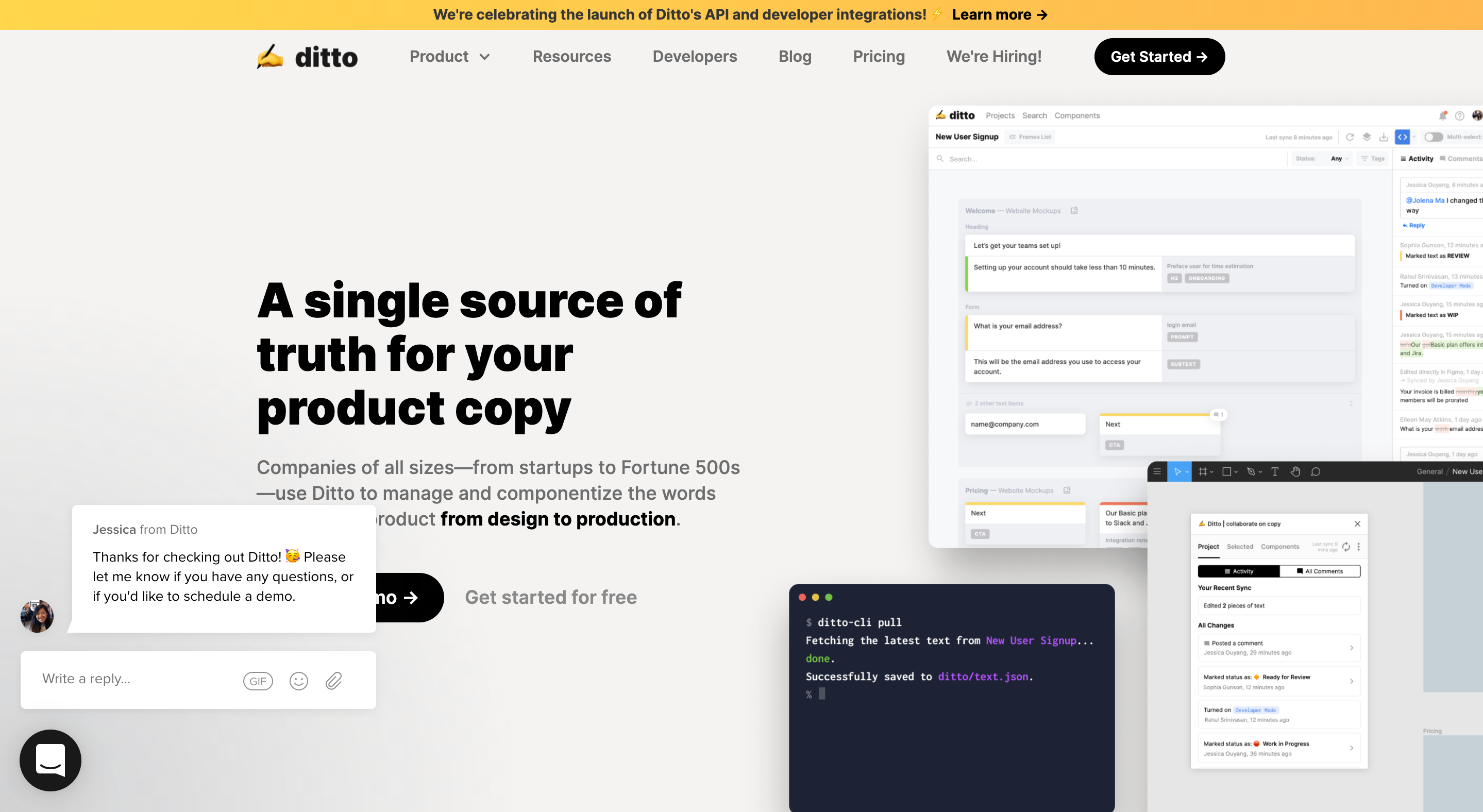
Task: Switch to All Comments toggle in plugin
Action: point(1320,571)
